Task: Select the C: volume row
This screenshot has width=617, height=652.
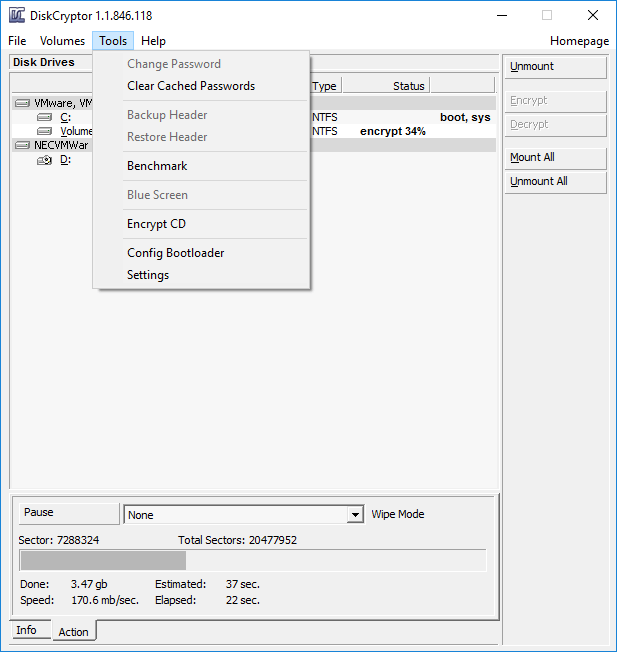Action: pyautogui.click(x=254, y=117)
